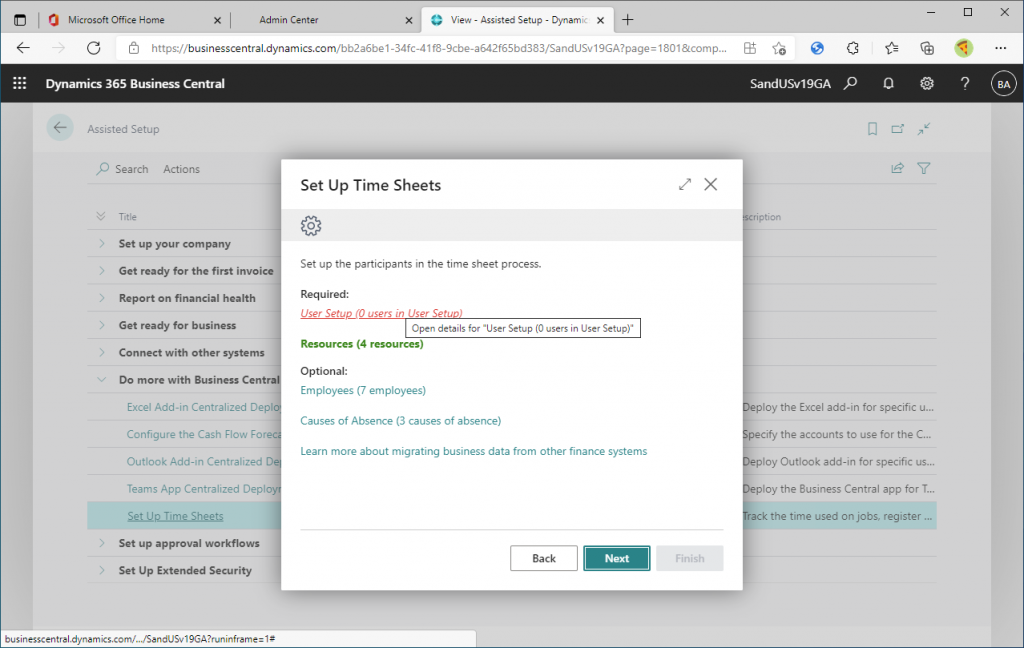Image resolution: width=1024 pixels, height=648 pixels.
Task: Open the BA user account menu
Action: (x=1004, y=84)
